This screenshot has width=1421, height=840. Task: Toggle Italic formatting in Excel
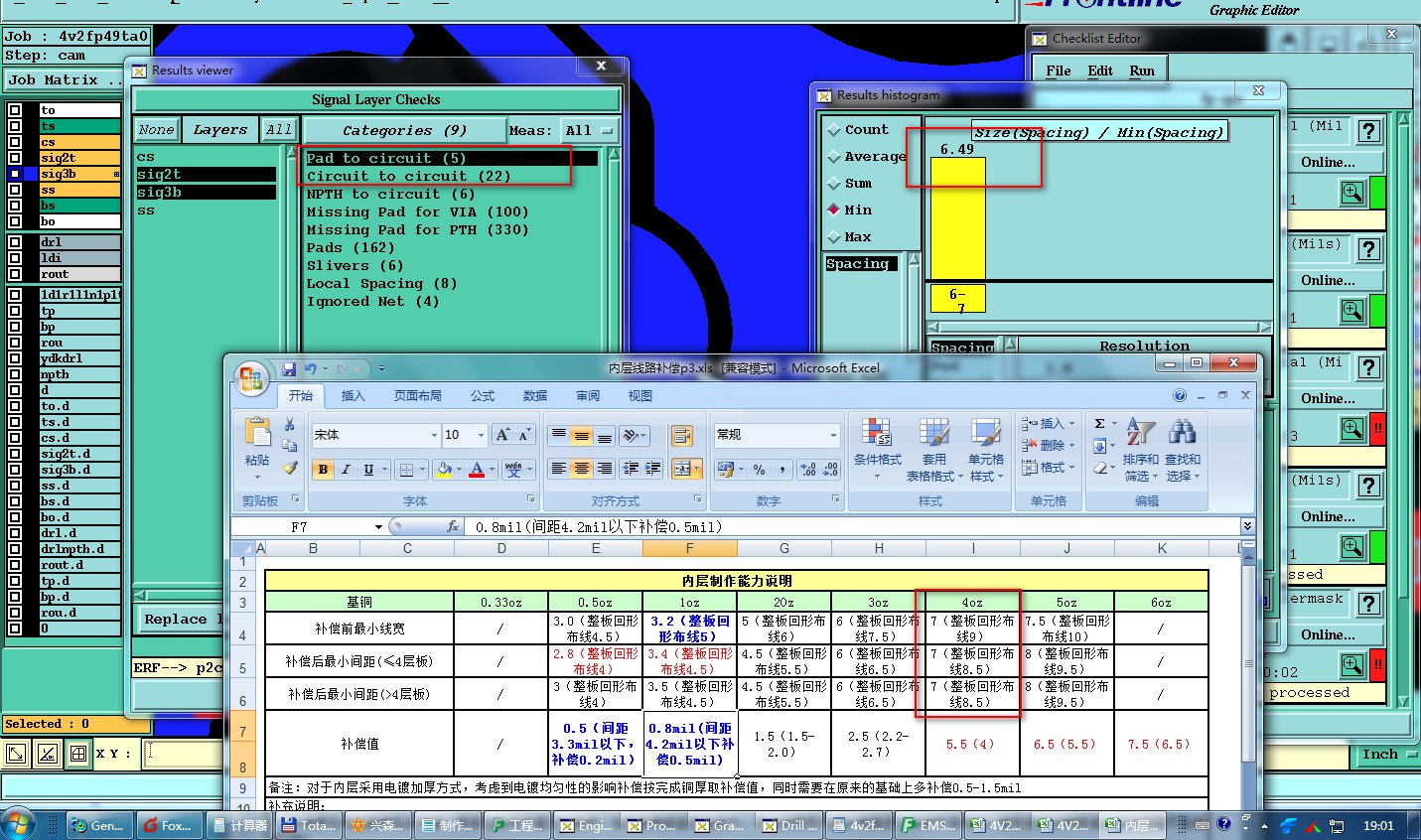coord(346,470)
